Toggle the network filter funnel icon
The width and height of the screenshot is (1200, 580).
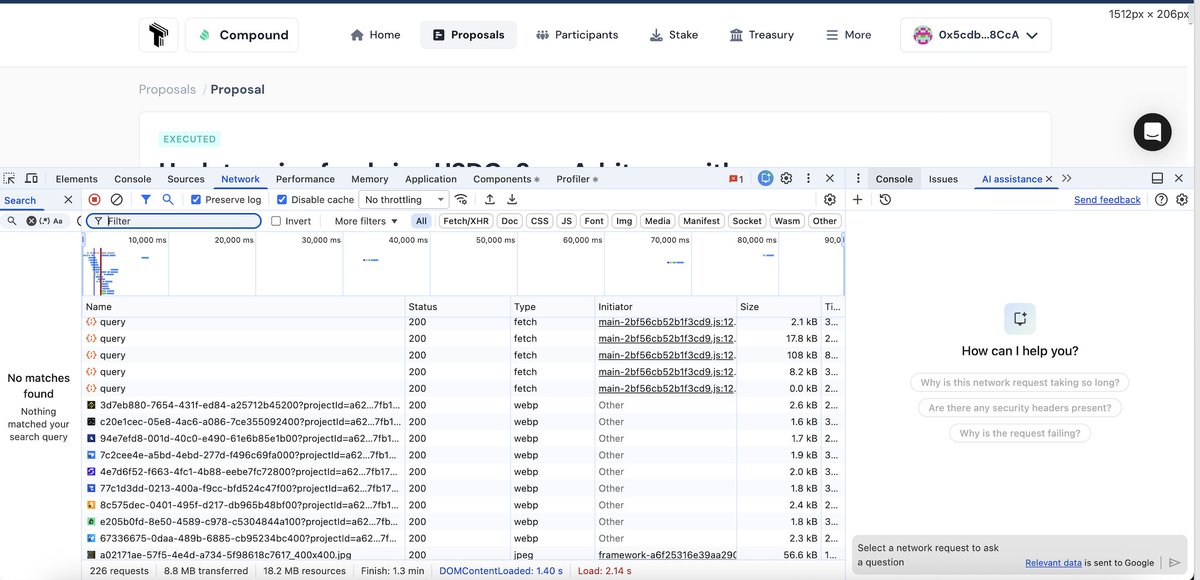point(146,200)
